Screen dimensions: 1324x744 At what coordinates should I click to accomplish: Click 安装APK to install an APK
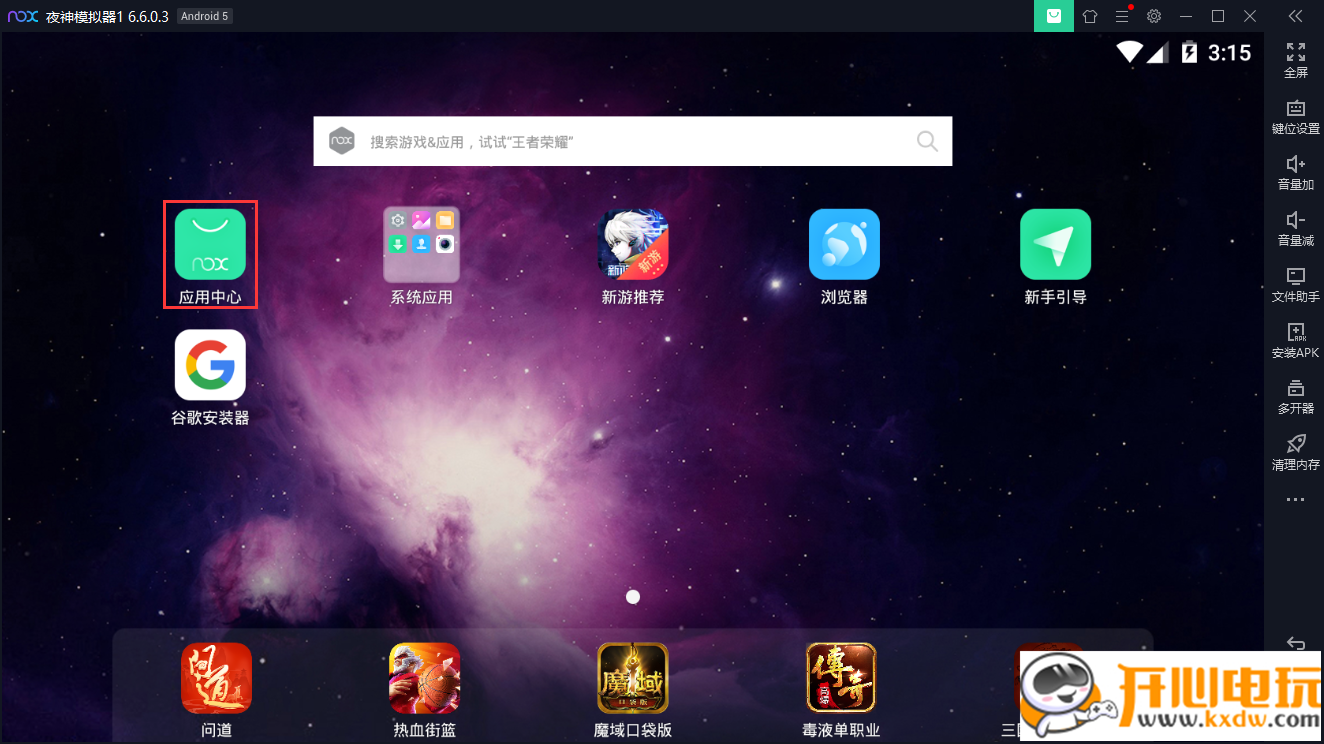pos(1295,339)
